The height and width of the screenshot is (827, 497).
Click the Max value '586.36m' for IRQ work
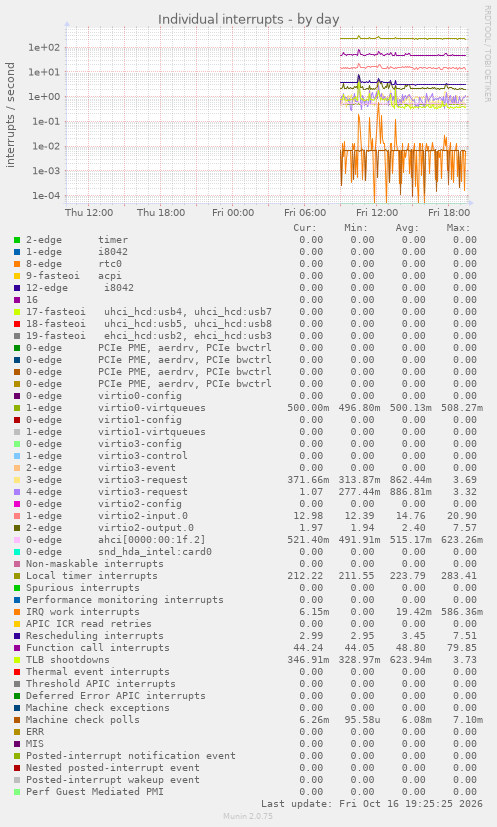pyautogui.click(x=462, y=612)
